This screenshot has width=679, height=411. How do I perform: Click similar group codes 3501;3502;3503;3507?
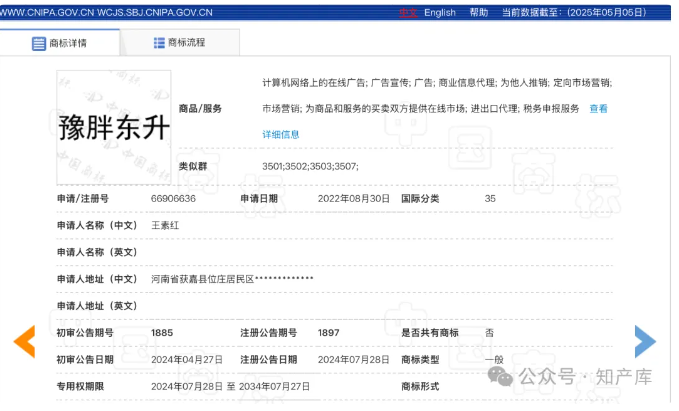[x=310, y=165]
